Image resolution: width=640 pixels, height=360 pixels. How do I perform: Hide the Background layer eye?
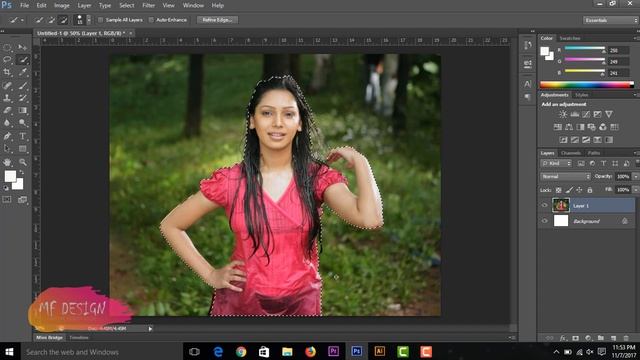point(544,221)
